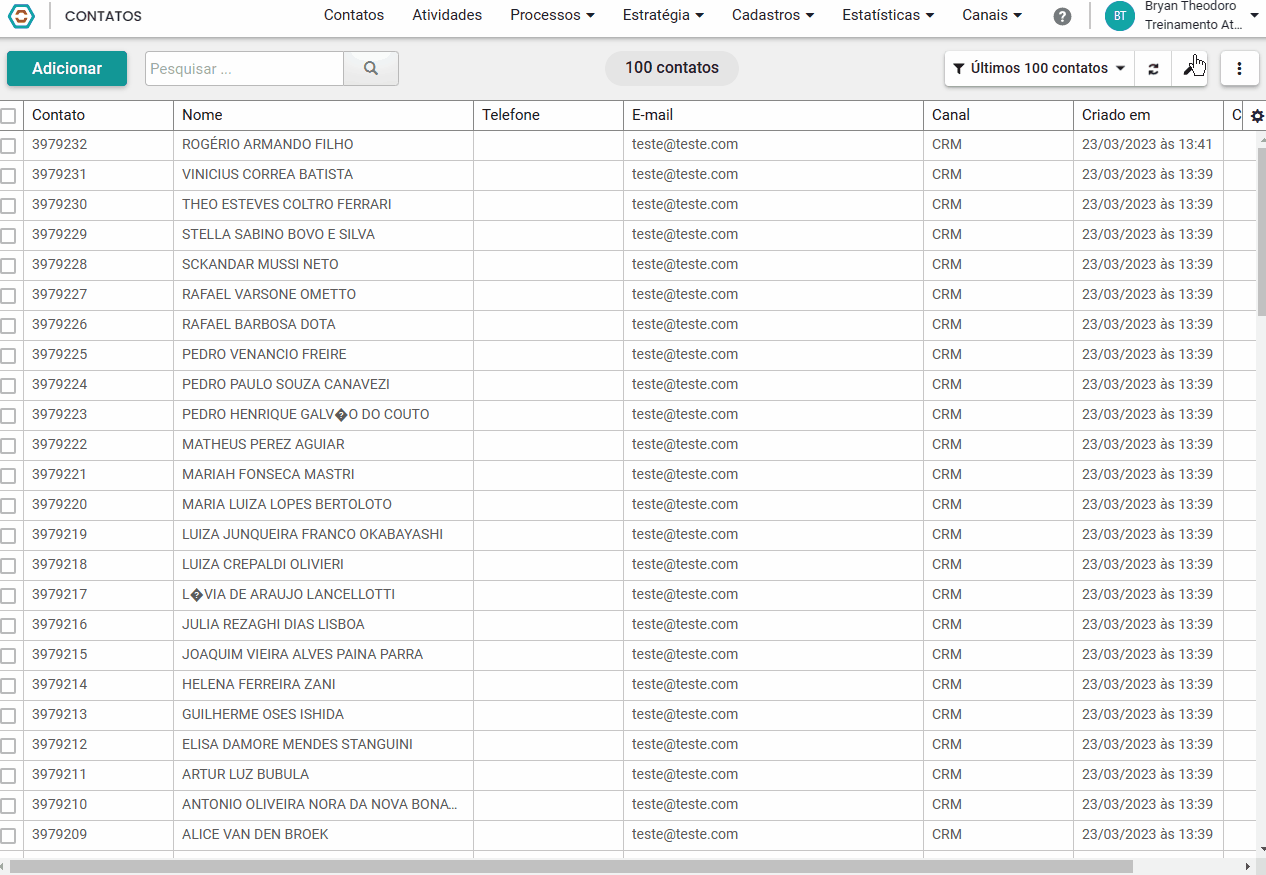The width and height of the screenshot is (1266, 875).
Task: Click PEDRO VENANCIO FREIRE name
Action: pyautogui.click(x=264, y=354)
